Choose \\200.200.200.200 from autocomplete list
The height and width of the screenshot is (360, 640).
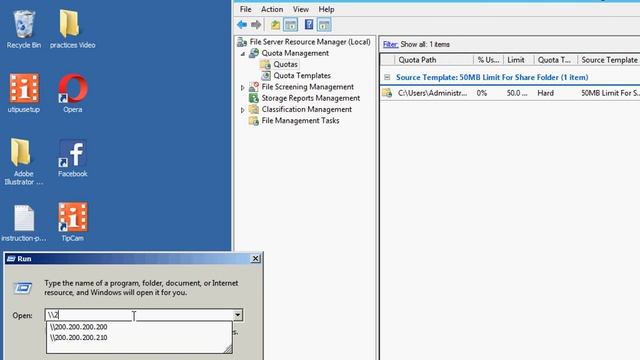pos(78,327)
